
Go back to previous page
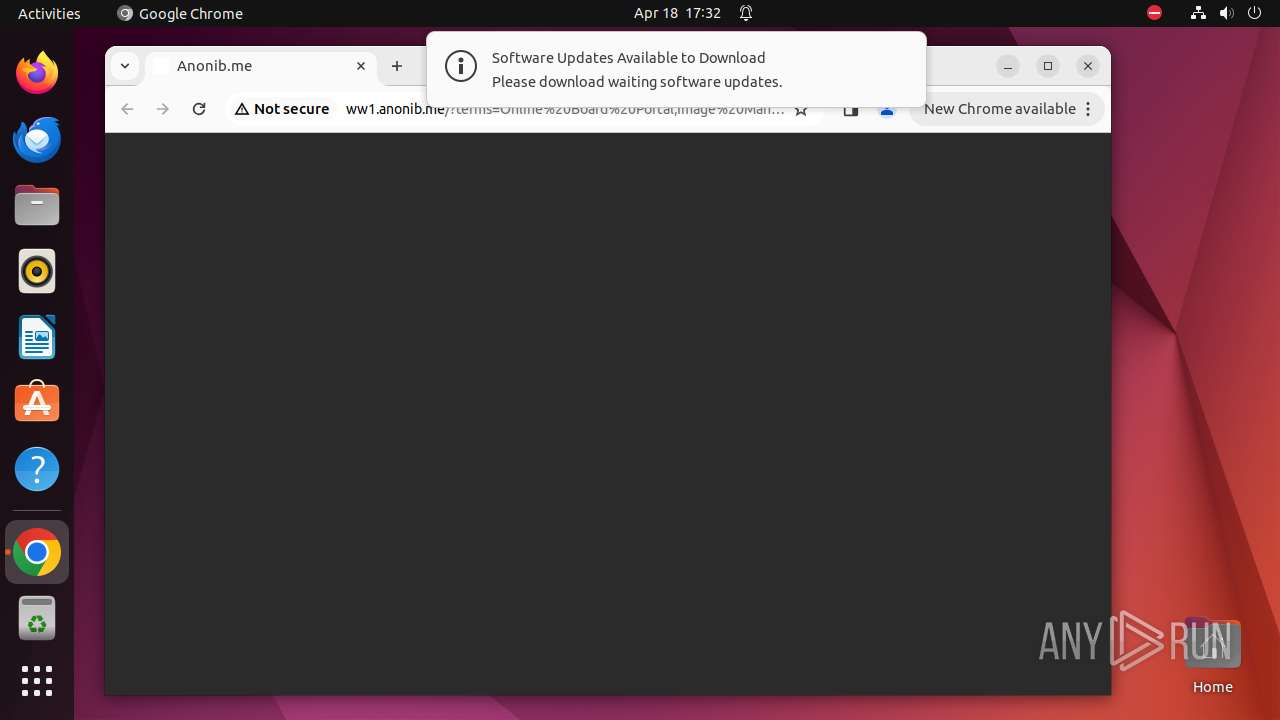[127, 109]
